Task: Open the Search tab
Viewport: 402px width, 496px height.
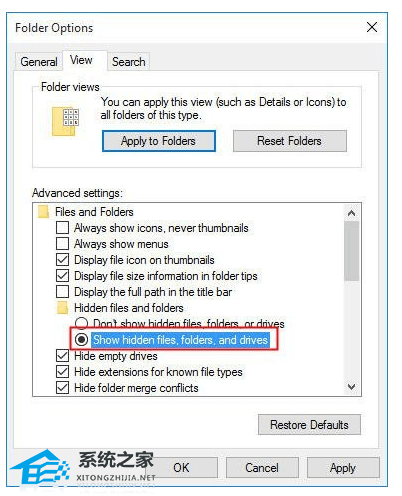Action: click(129, 62)
